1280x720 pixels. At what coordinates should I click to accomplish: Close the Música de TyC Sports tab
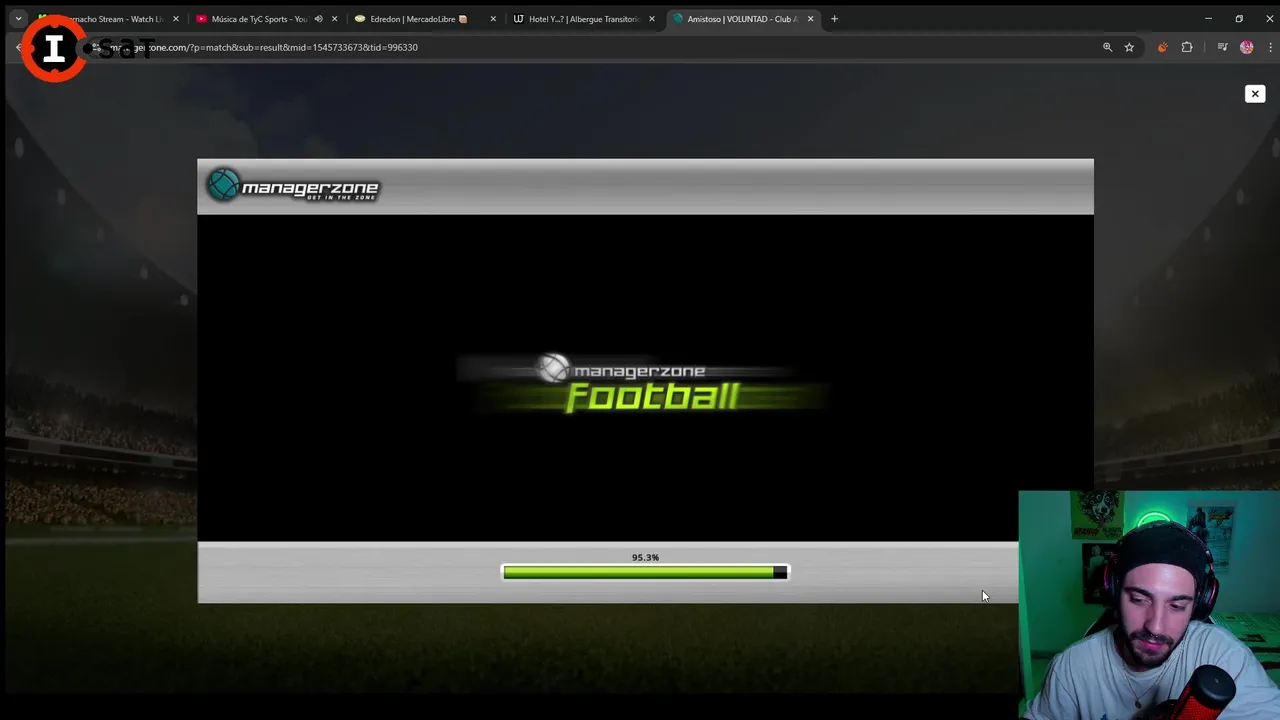[335, 19]
